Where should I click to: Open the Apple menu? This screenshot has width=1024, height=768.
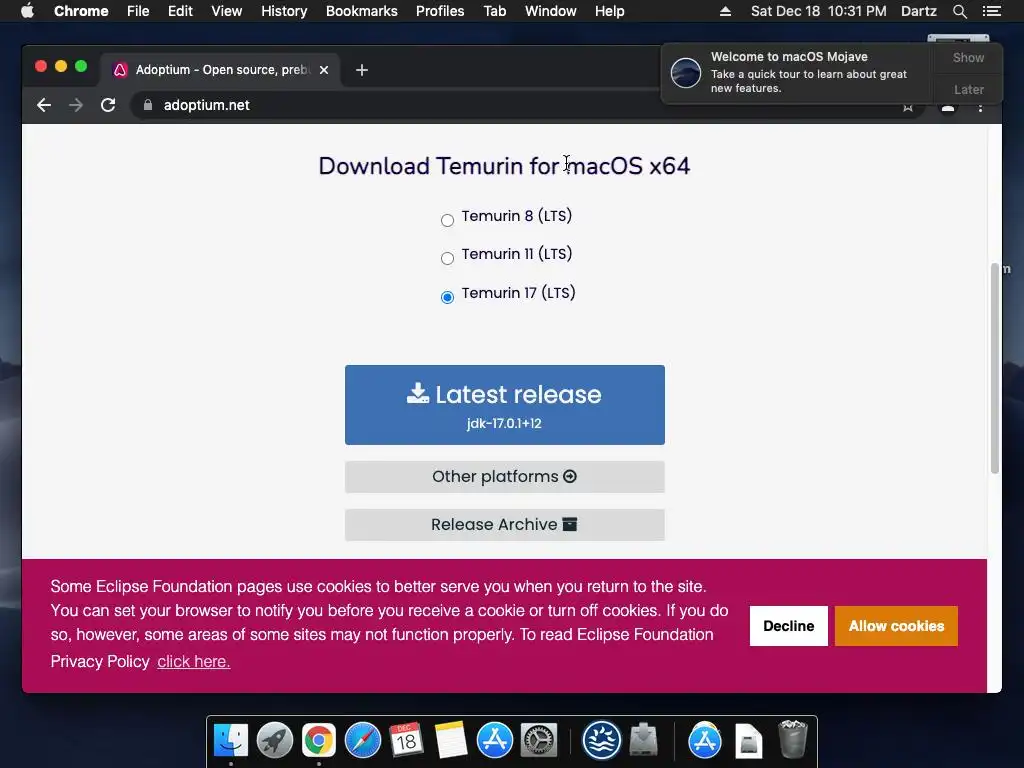27,11
